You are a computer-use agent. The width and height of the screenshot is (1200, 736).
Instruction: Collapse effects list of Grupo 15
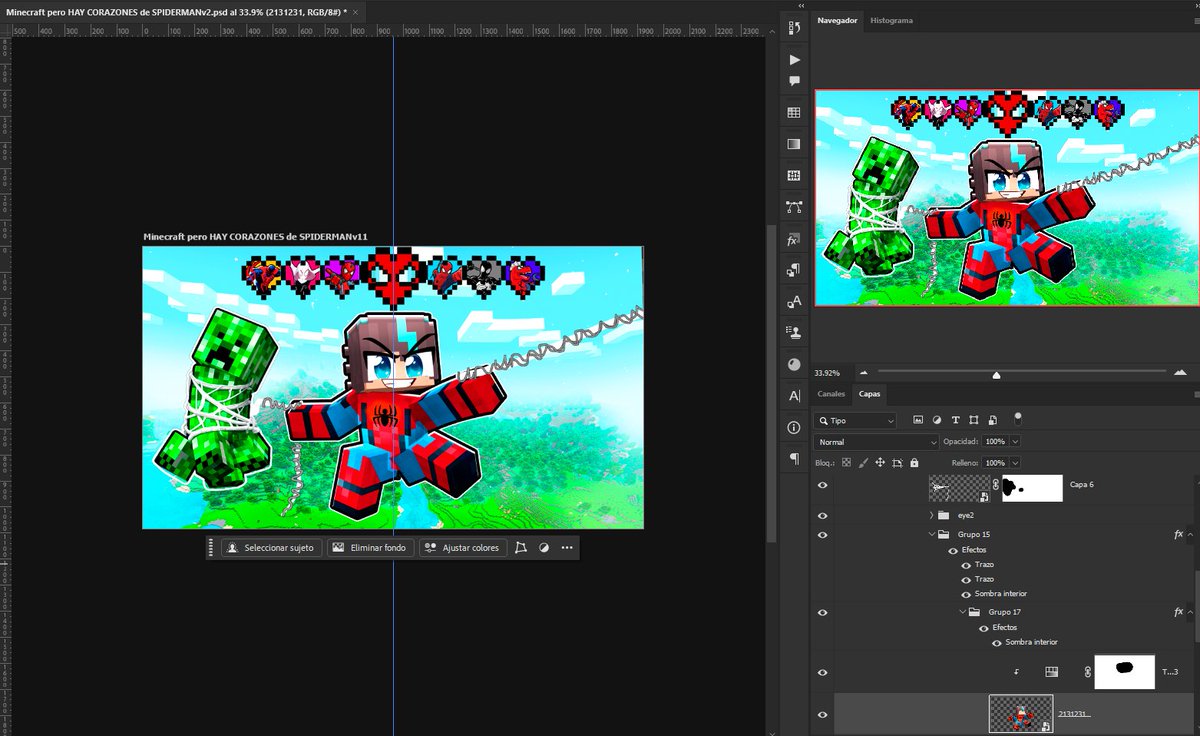1190,535
